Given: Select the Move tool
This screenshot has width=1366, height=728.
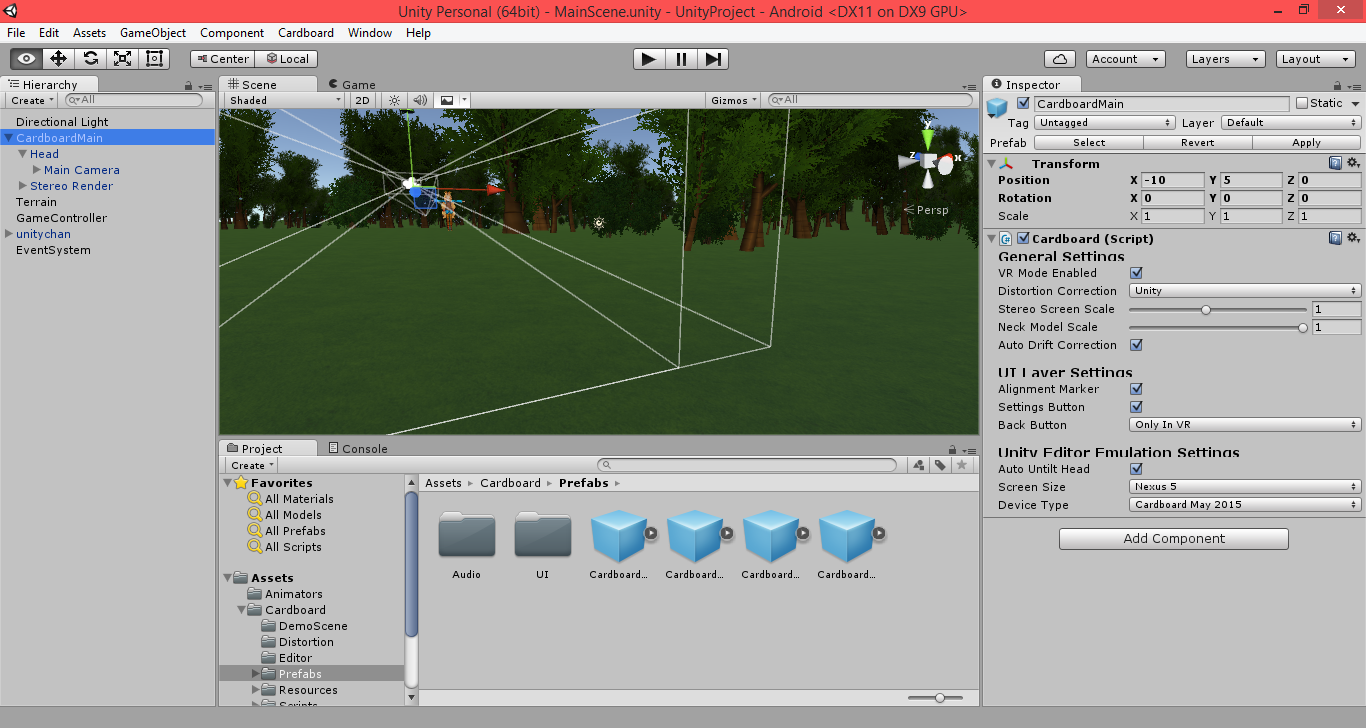Looking at the screenshot, I should pyautogui.click(x=58, y=59).
